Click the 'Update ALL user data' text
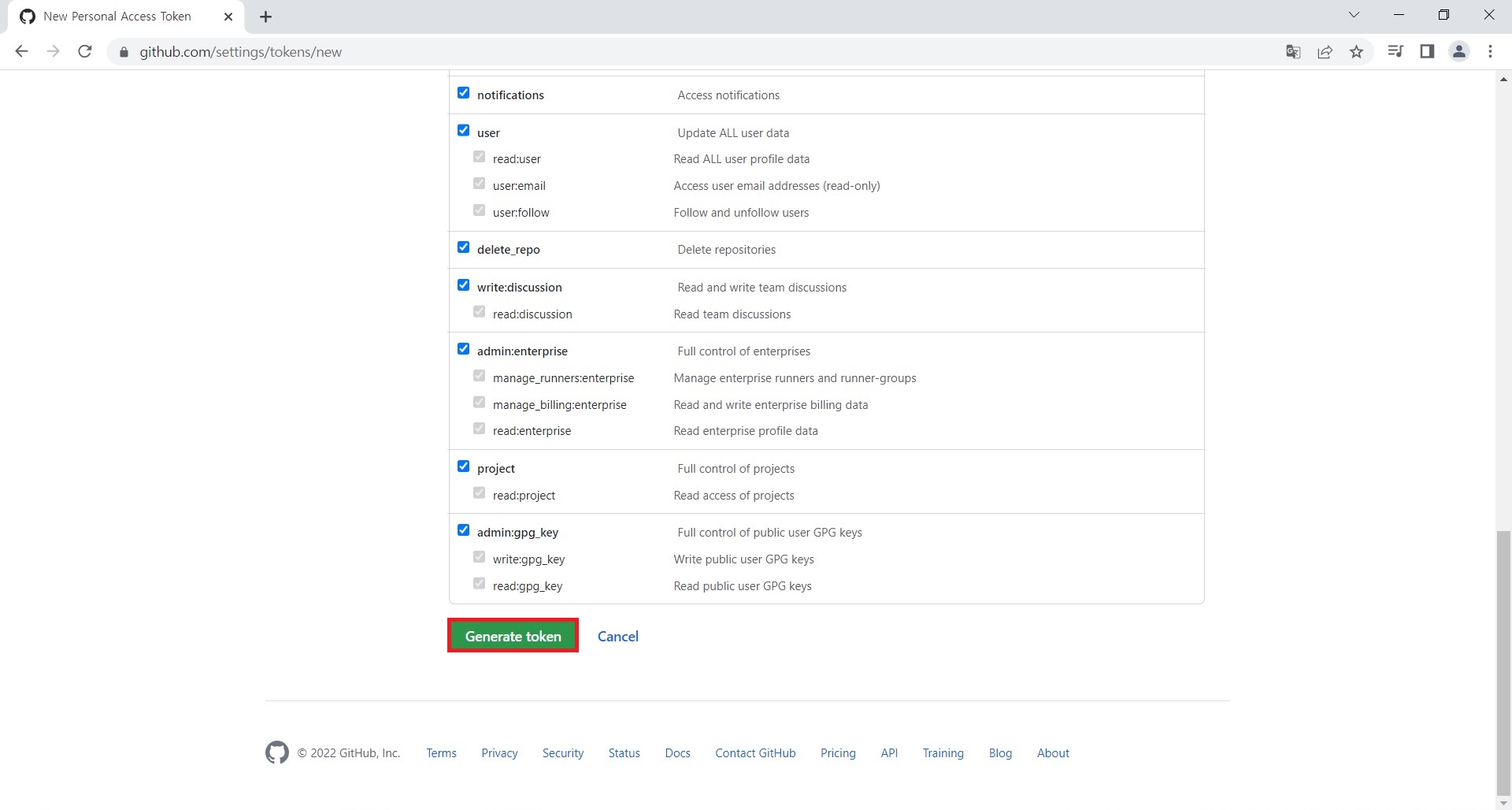1512x810 pixels. click(x=733, y=133)
